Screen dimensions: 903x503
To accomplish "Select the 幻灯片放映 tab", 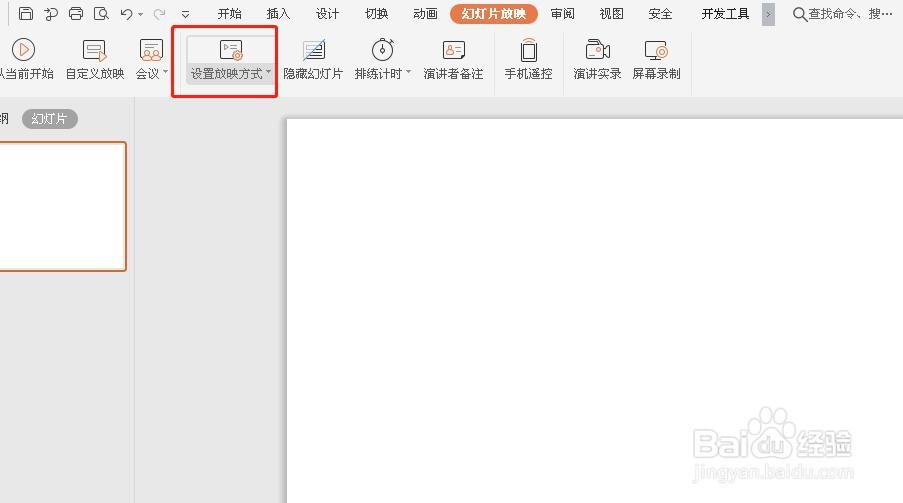I will [494, 14].
